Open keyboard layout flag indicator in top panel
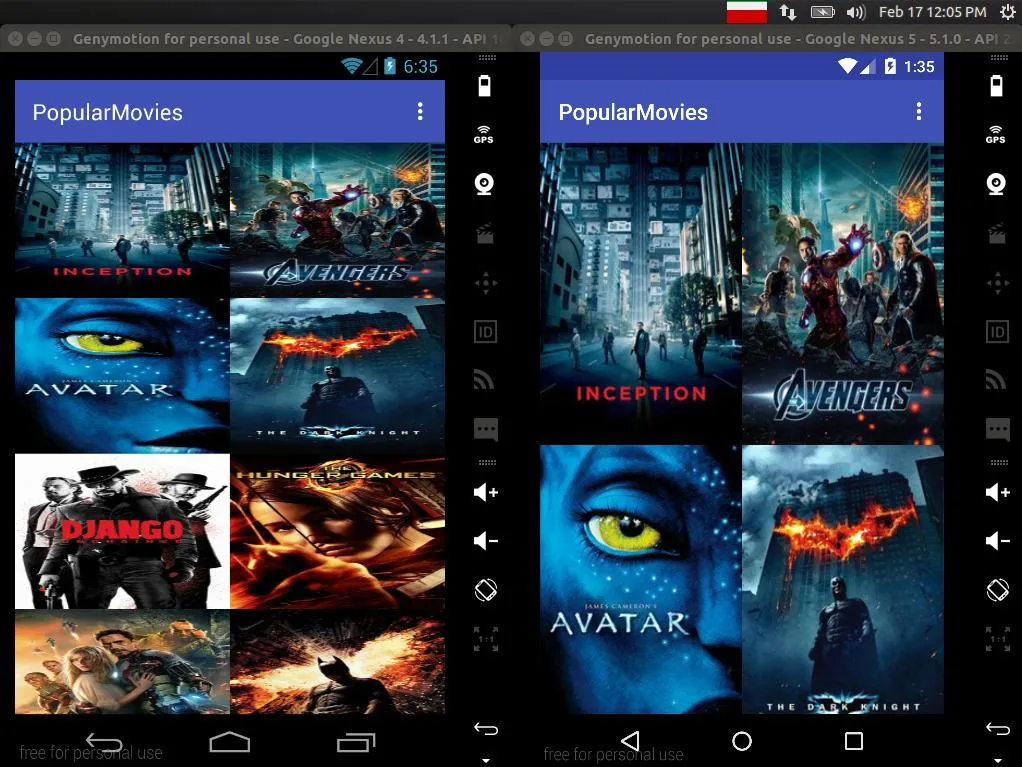 pyautogui.click(x=747, y=12)
